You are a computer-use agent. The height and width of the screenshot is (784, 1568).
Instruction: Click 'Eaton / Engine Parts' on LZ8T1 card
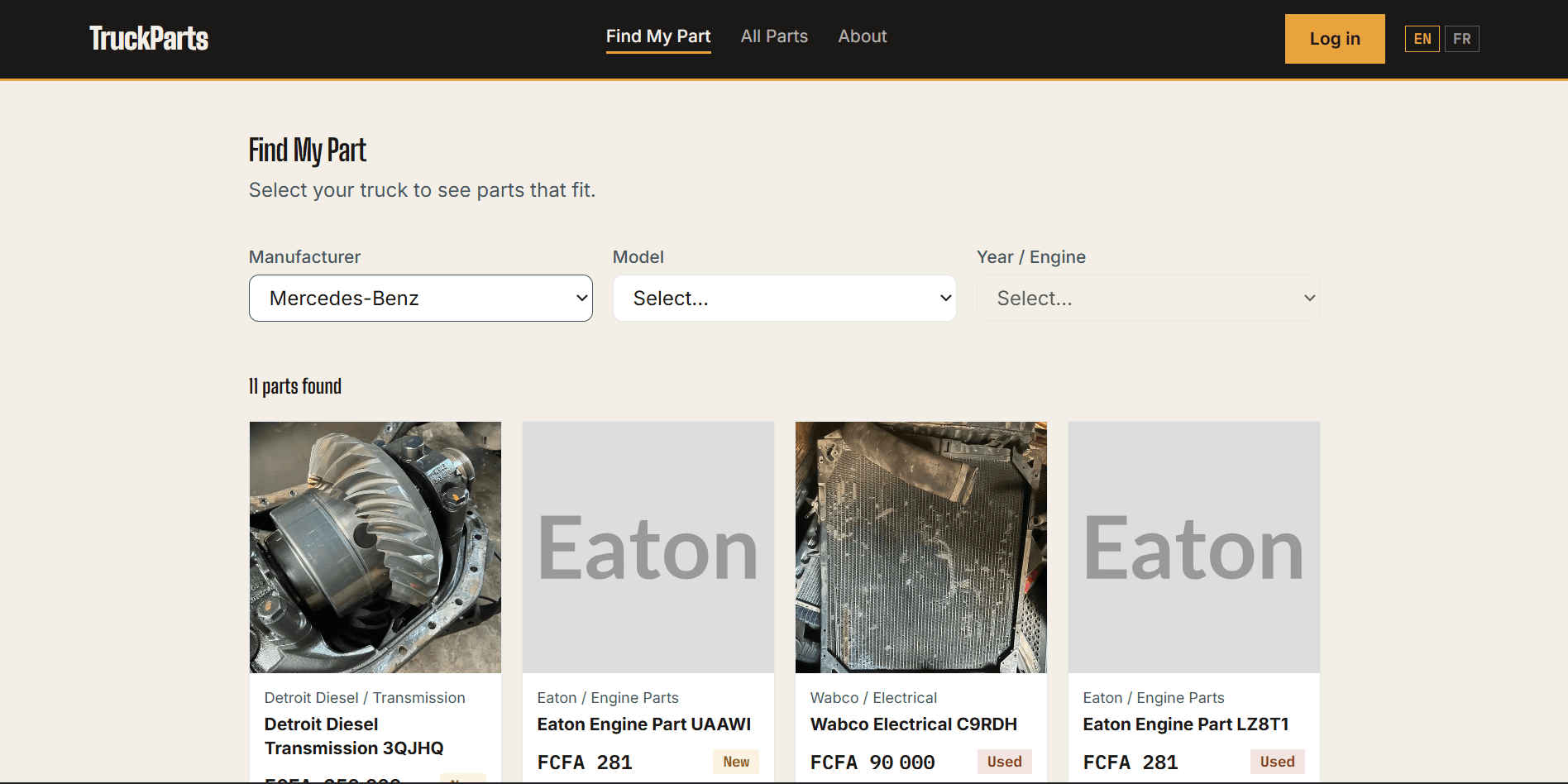pos(1154,698)
